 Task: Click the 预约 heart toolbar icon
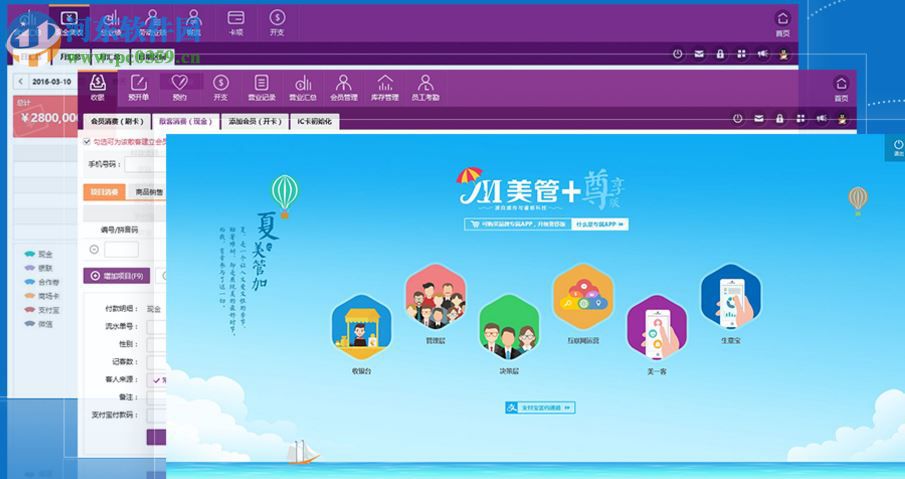(179, 87)
